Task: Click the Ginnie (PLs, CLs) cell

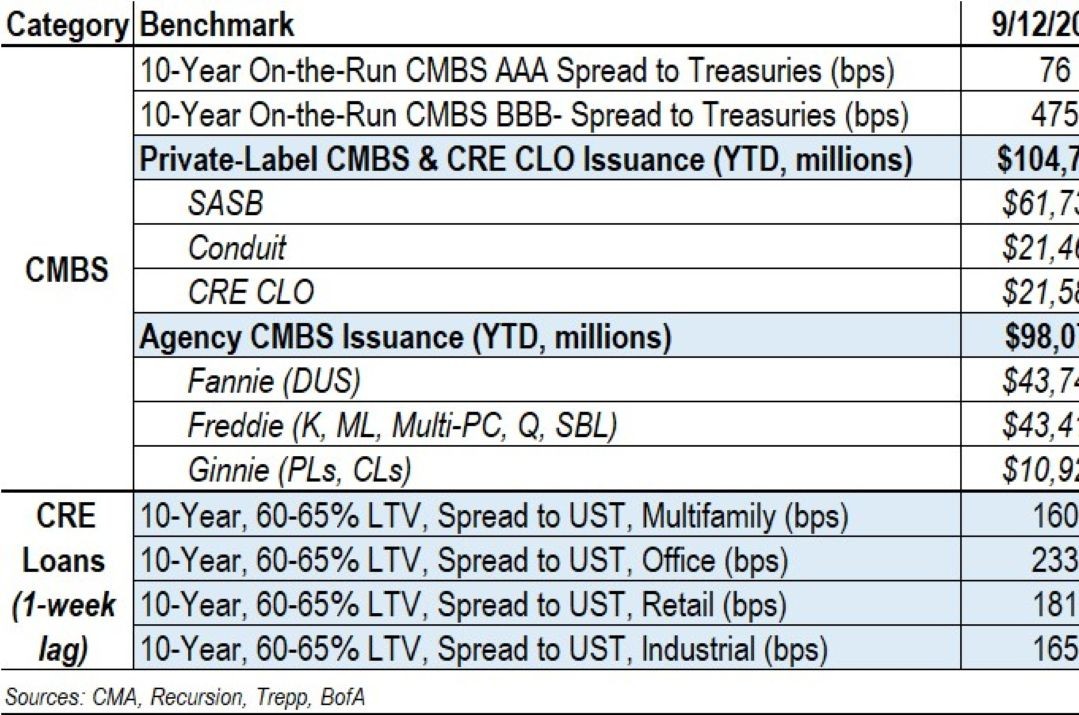Action: coord(299,469)
